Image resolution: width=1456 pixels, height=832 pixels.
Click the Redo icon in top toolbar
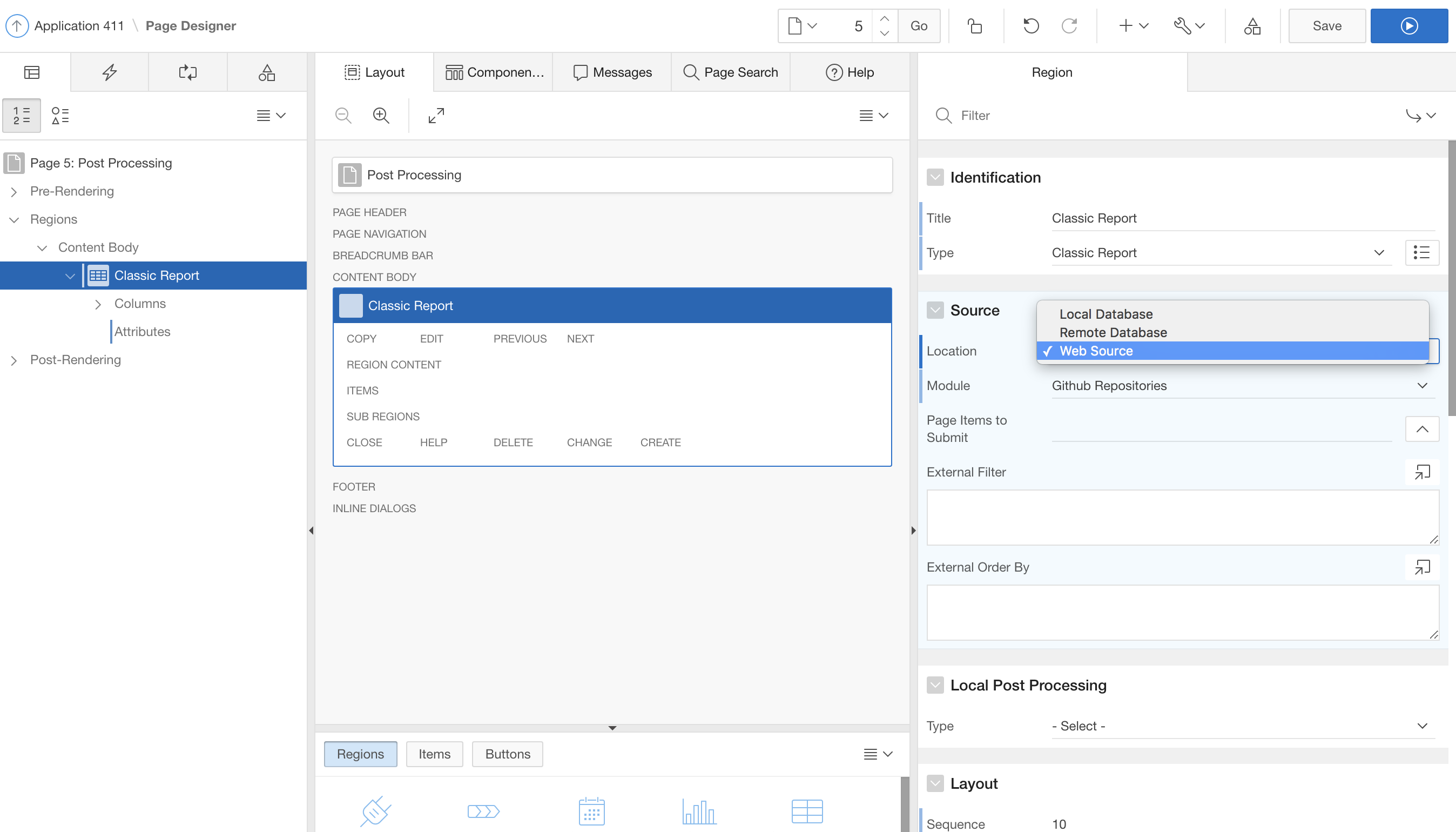(1069, 26)
